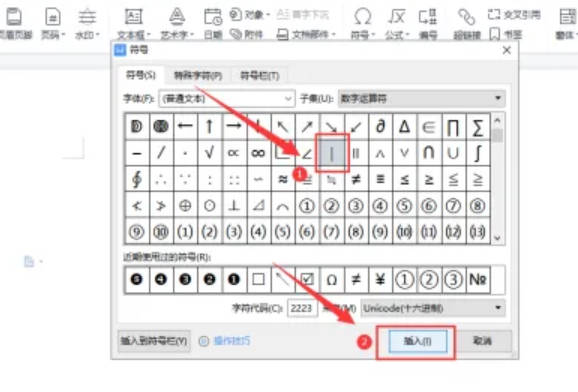This screenshot has height=392, width=578.
Task: Pick the black circled ❶ from recently used
Action: (234, 280)
